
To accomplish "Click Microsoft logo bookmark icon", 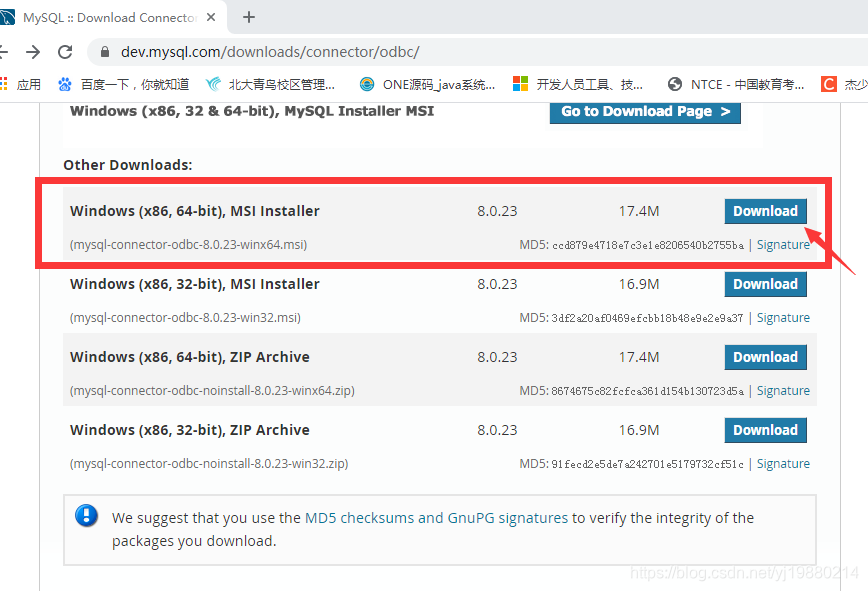I will (520, 84).
